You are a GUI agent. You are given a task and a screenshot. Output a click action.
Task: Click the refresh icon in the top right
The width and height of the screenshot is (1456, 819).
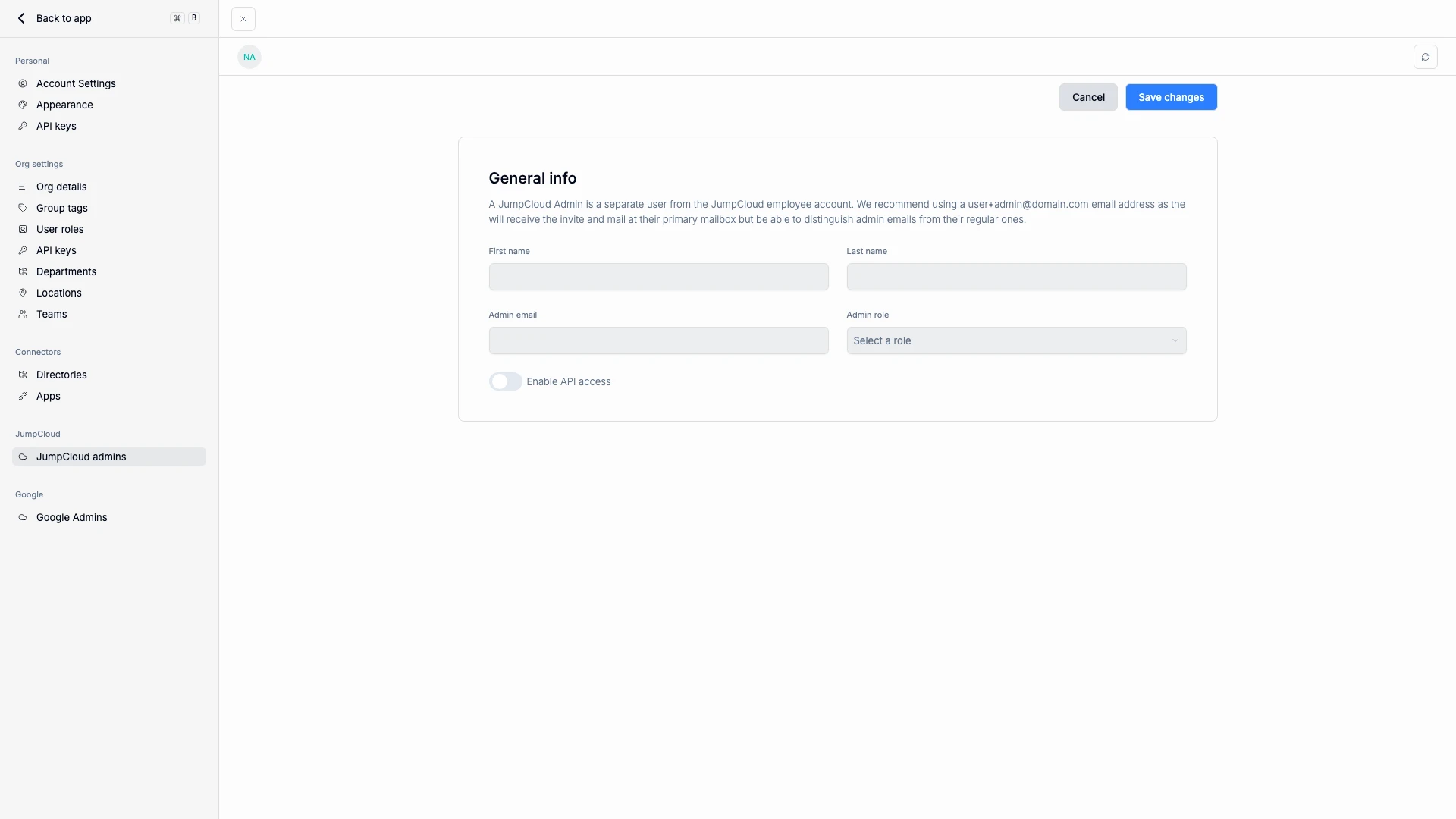(1426, 57)
